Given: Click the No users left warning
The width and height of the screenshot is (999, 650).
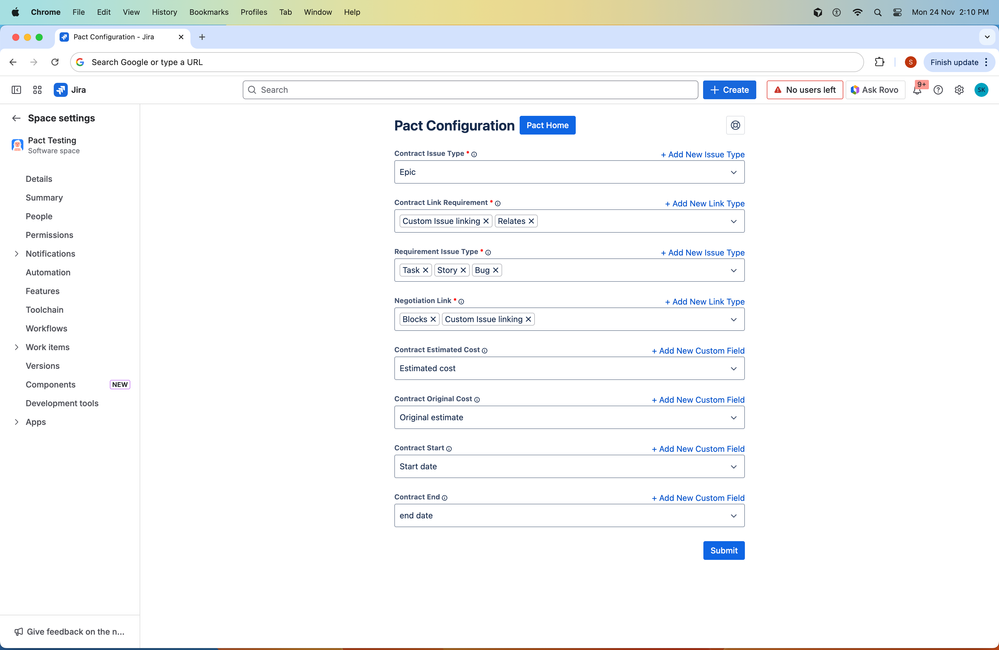Looking at the screenshot, I should 805,90.
